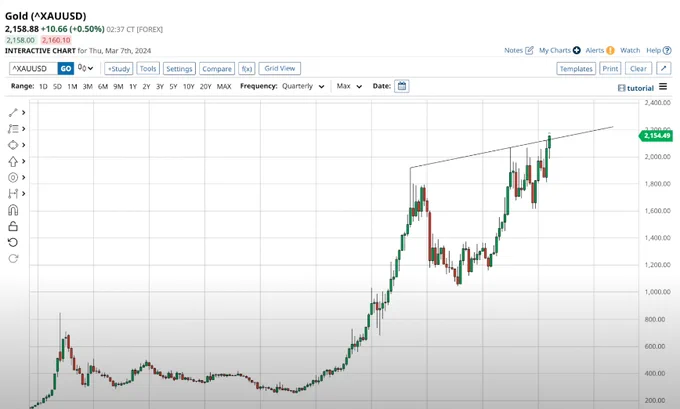This screenshot has height=409, width=680.
Task: Set range to 9M
Action: point(118,86)
